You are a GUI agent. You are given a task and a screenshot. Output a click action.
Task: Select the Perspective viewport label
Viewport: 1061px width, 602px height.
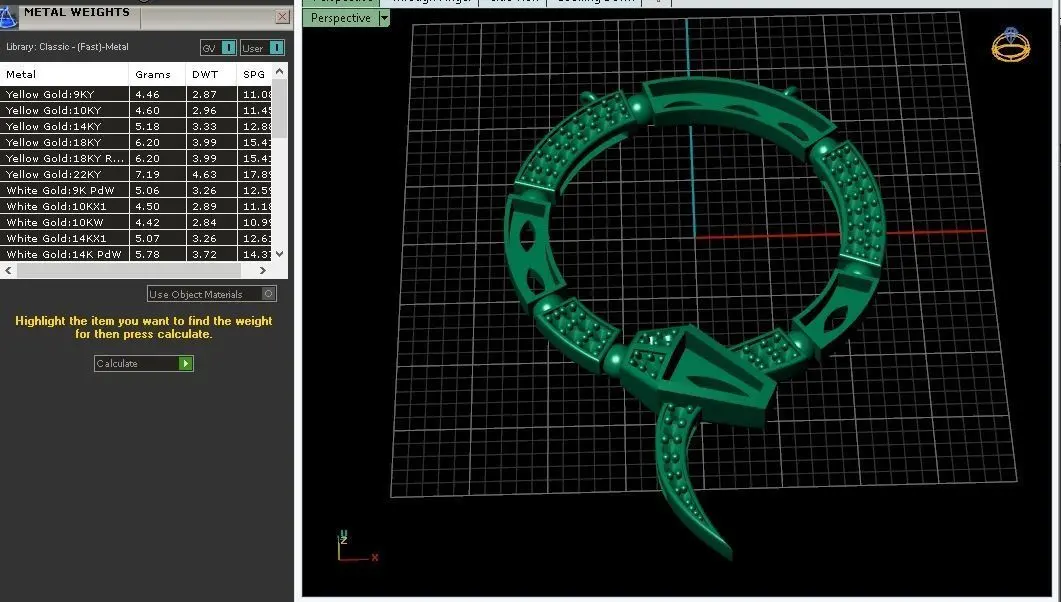340,18
